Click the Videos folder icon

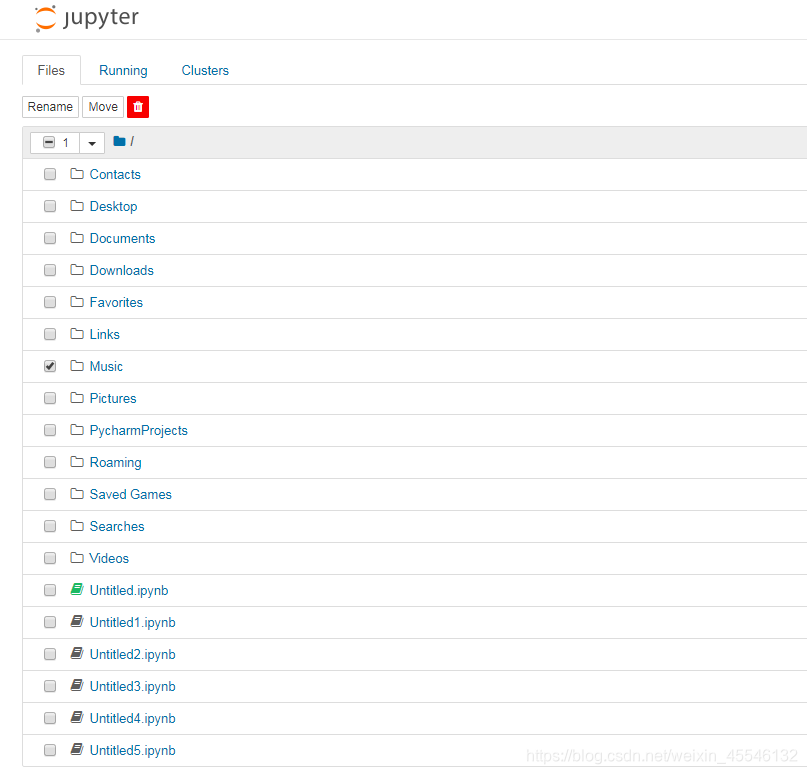coord(77,558)
